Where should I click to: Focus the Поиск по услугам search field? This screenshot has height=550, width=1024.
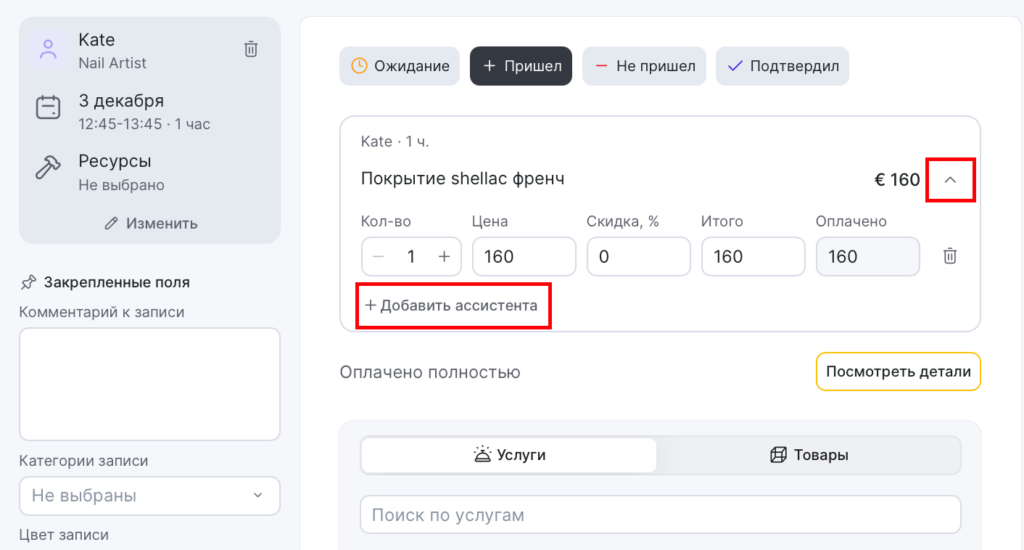660,515
